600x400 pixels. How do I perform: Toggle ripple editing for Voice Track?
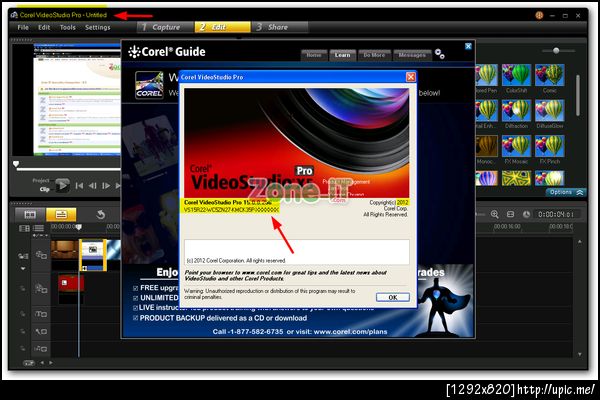click(23, 331)
